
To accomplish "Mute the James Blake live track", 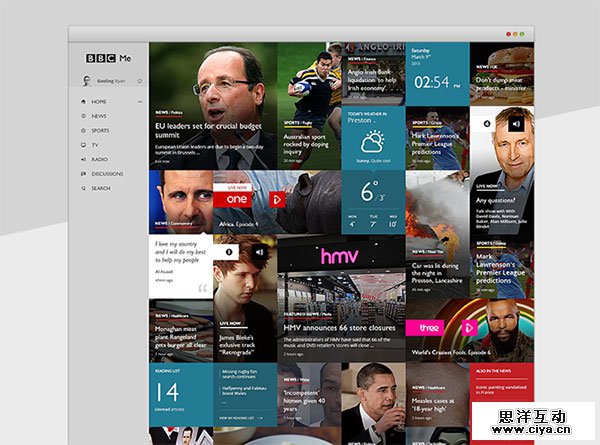I will [259, 252].
